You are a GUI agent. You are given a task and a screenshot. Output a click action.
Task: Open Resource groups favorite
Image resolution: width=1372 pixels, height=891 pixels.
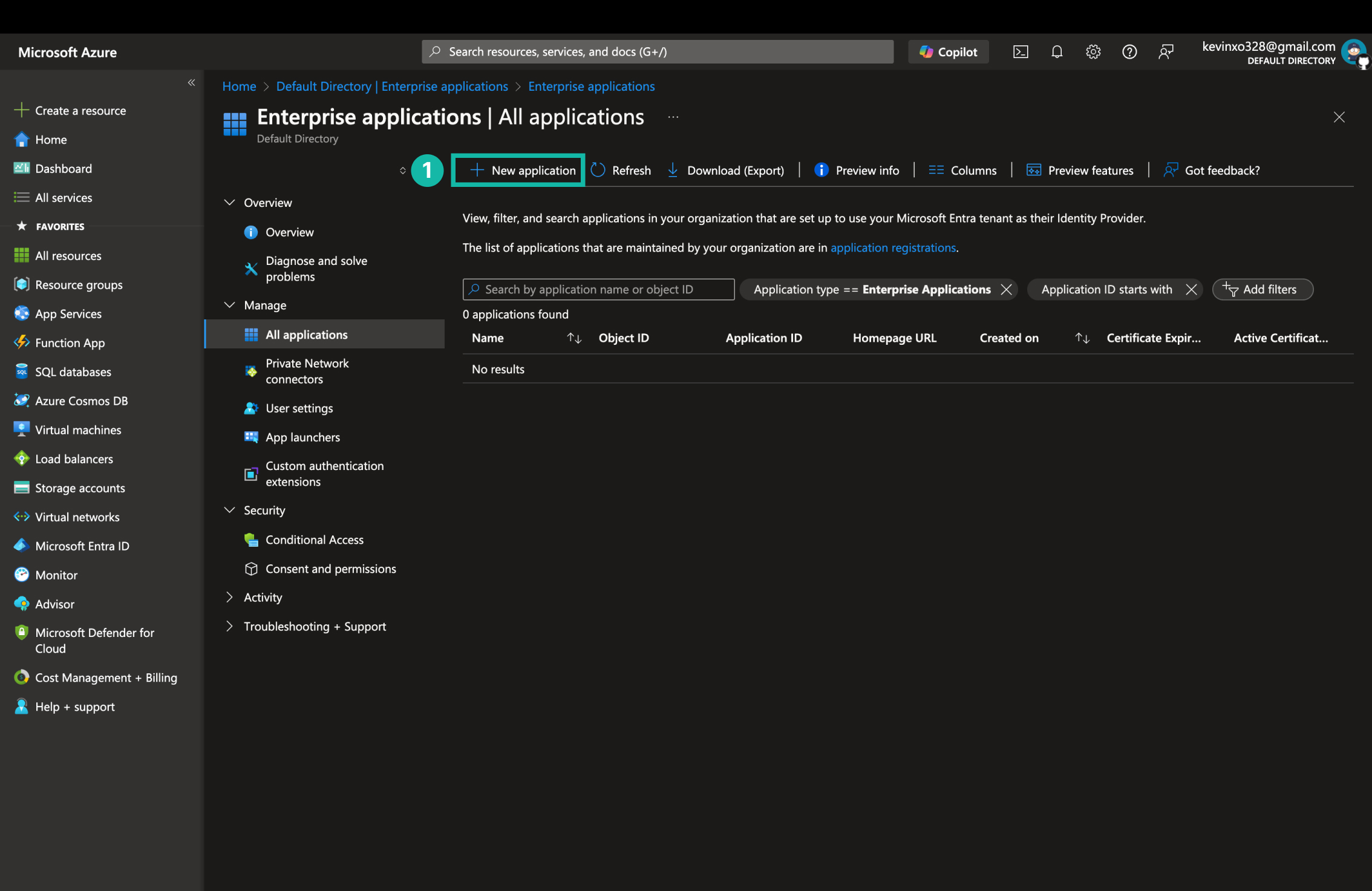[x=68, y=284]
